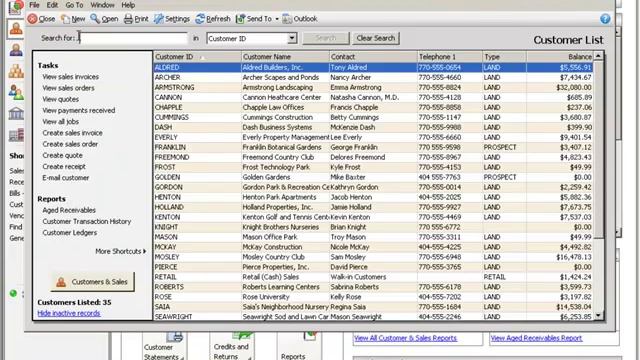Open Aged Receivables report
640x360 pixels.
click(x=69, y=210)
